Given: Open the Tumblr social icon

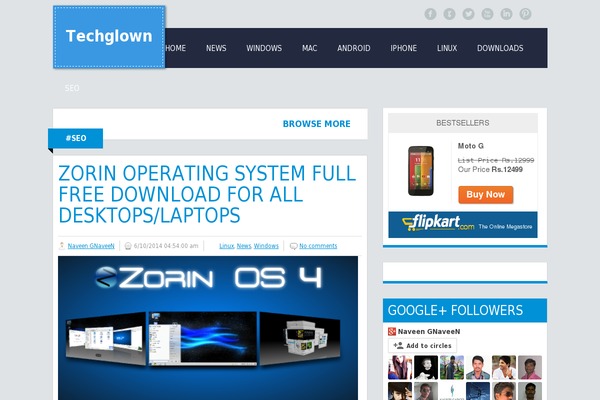Looking at the screenshot, I should click(449, 14).
